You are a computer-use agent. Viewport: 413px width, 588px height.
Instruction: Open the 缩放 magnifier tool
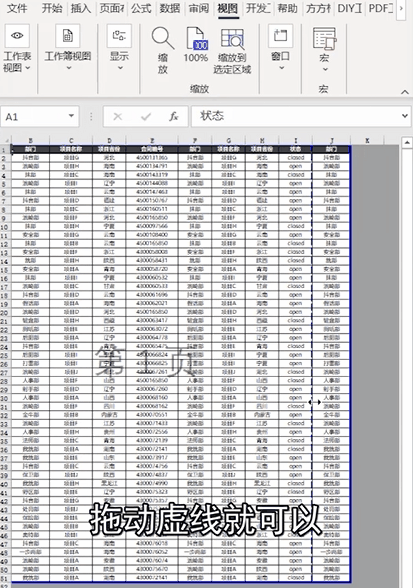click(163, 38)
